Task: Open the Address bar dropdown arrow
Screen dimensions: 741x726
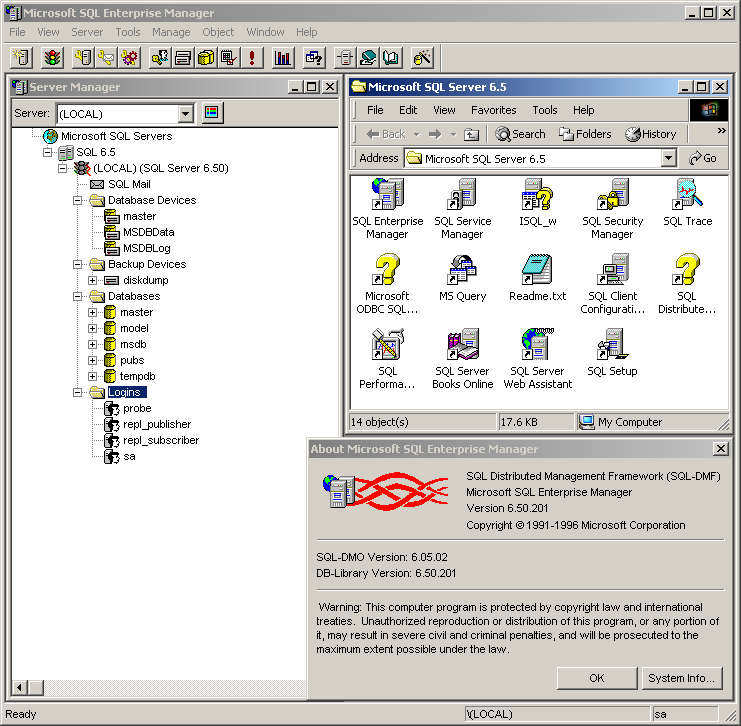Action: pyautogui.click(x=668, y=158)
